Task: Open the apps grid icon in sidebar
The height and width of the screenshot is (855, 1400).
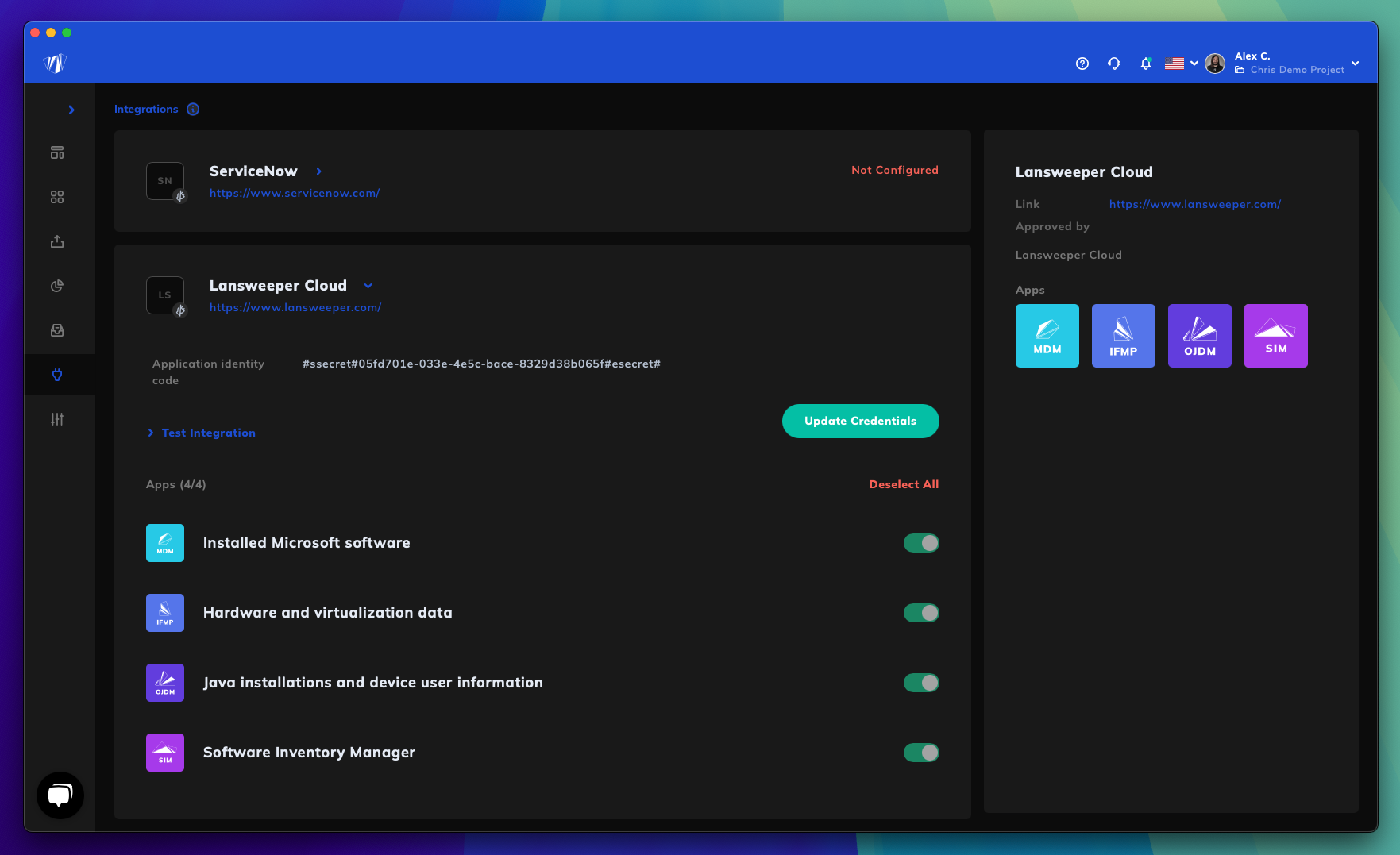Action: pyautogui.click(x=57, y=197)
